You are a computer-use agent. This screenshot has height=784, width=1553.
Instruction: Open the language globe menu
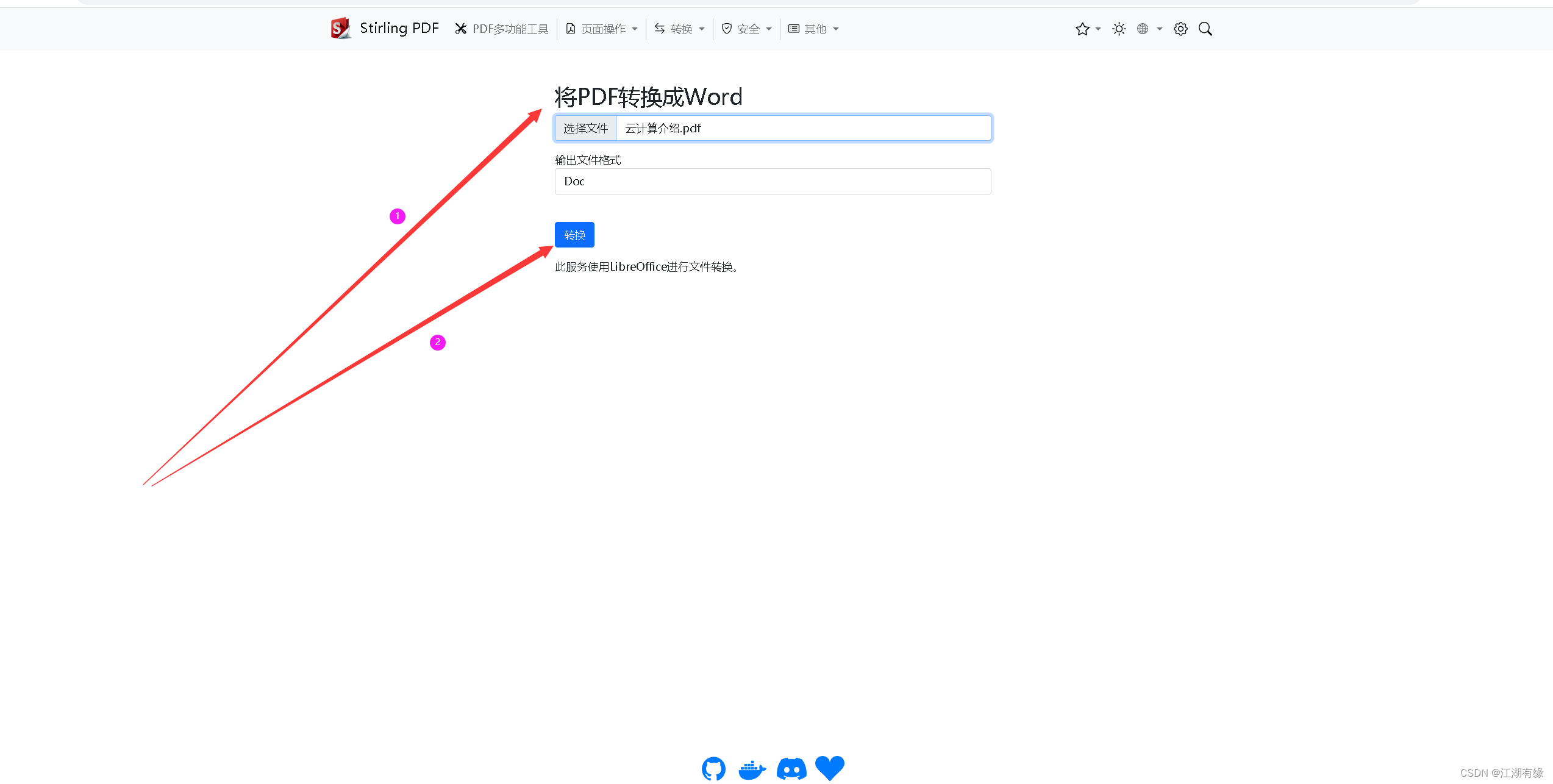click(x=1149, y=29)
